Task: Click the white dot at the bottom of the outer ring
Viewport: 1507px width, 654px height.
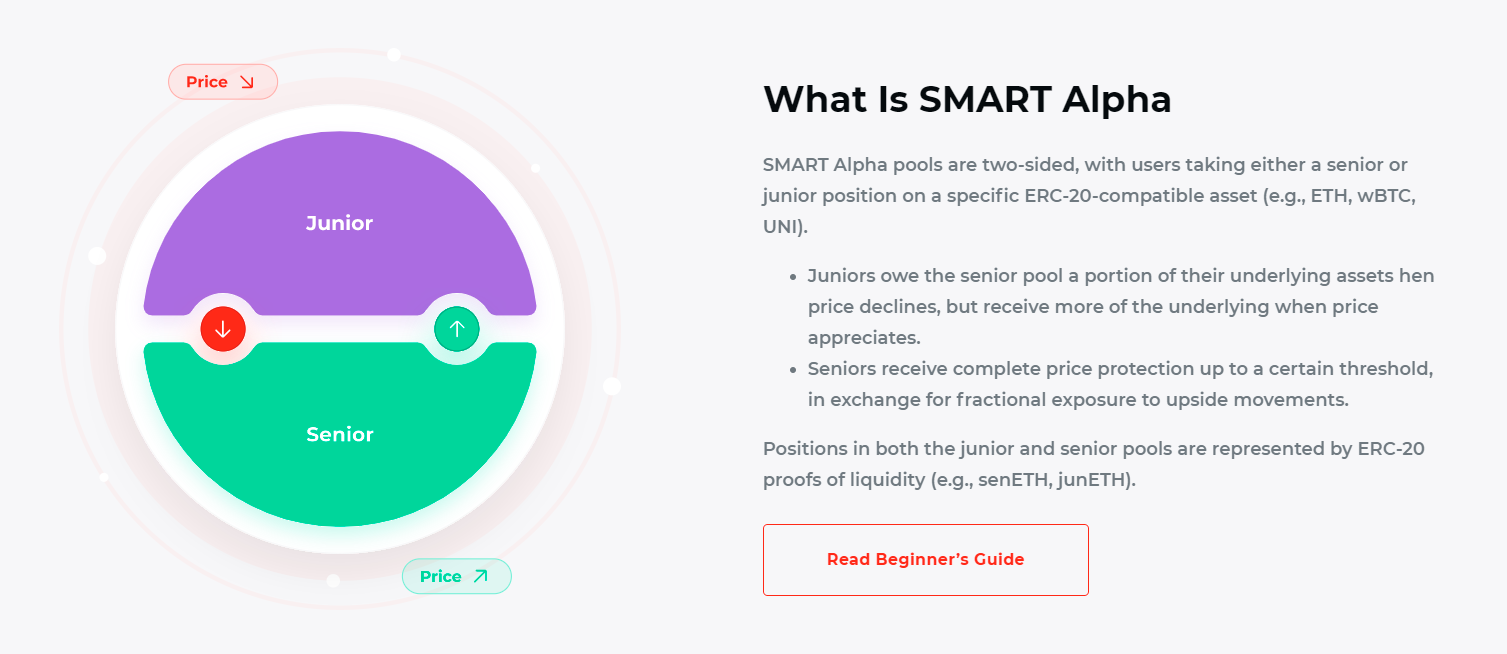Action: point(333,580)
